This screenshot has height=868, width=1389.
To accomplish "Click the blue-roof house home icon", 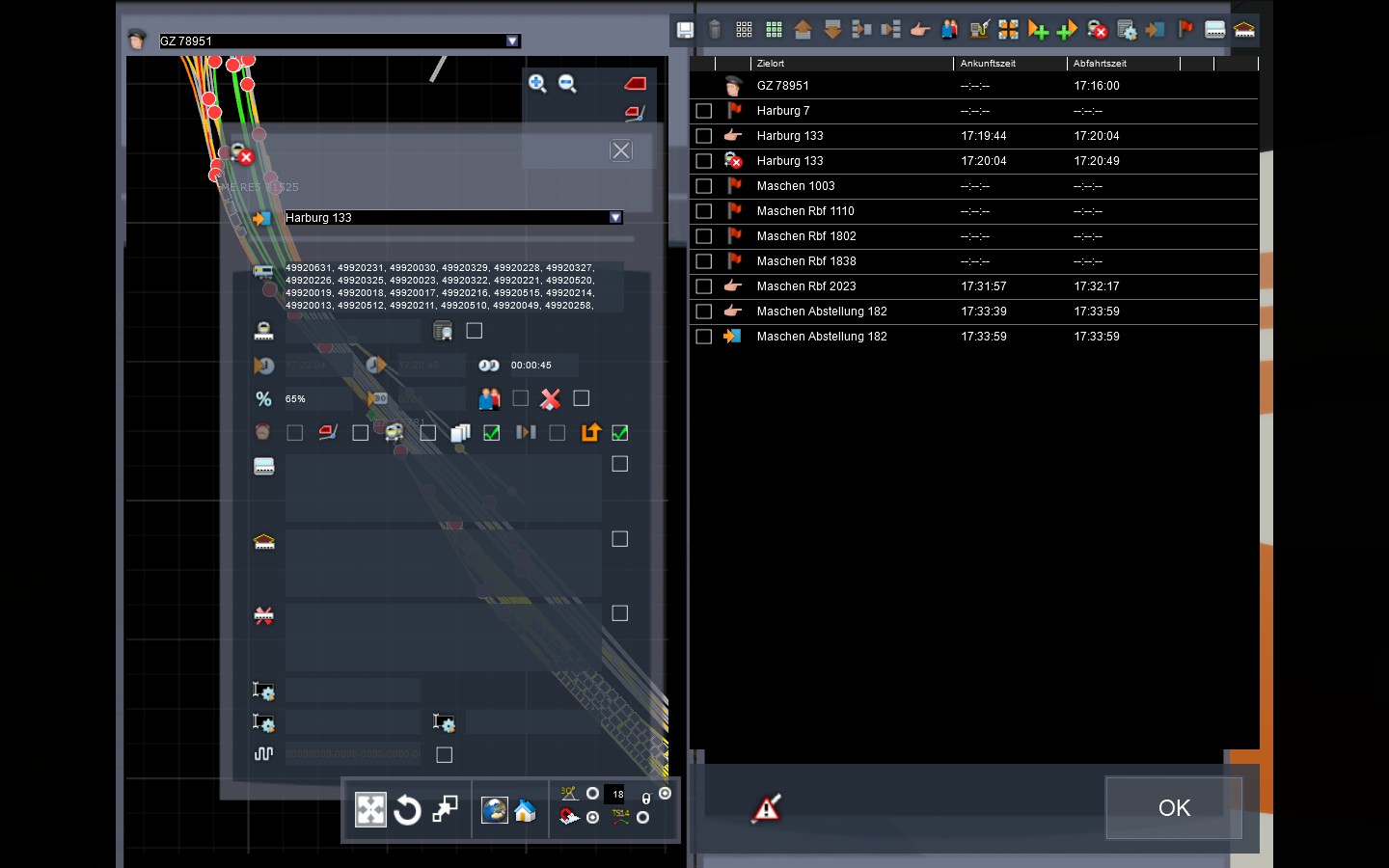I will [x=525, y=810].
